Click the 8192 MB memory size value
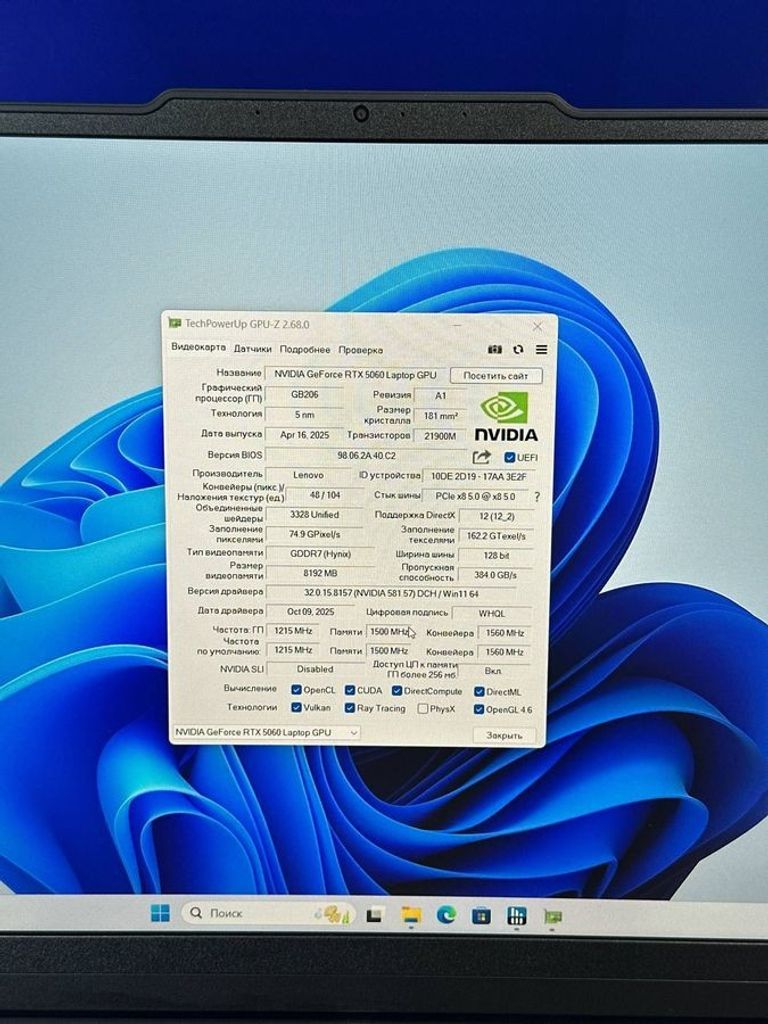 tap(320, 573)
